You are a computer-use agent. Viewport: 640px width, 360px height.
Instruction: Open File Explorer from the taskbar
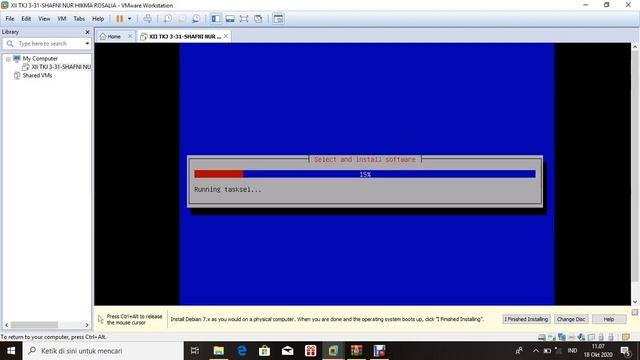pos(219,351)
